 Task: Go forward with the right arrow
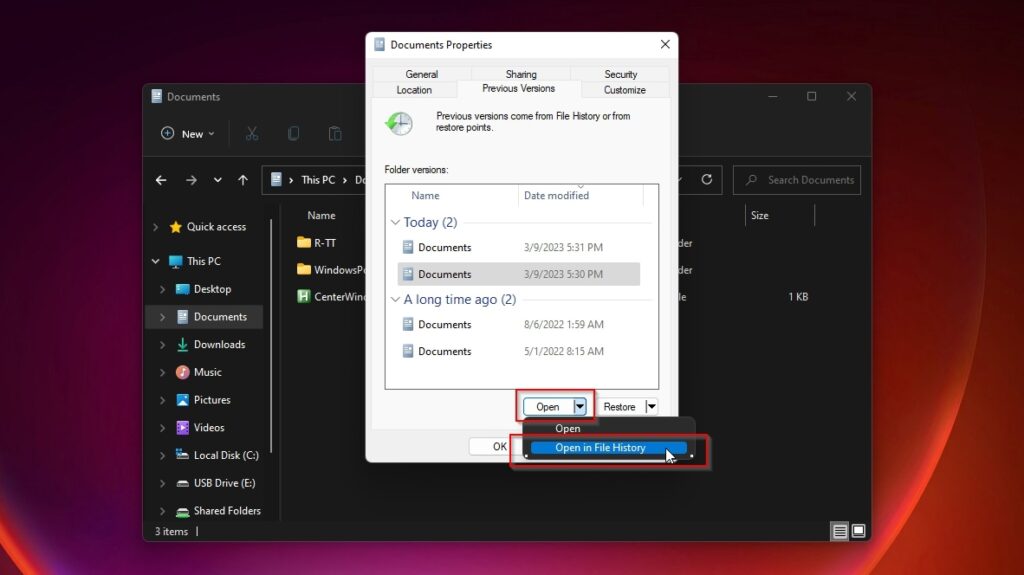pyautogui.click(x=191, y=180)
